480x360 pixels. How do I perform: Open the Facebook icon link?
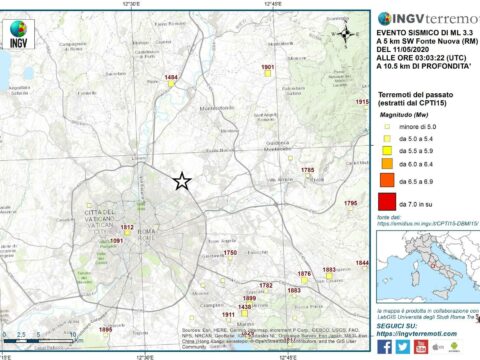coord(385,347)
